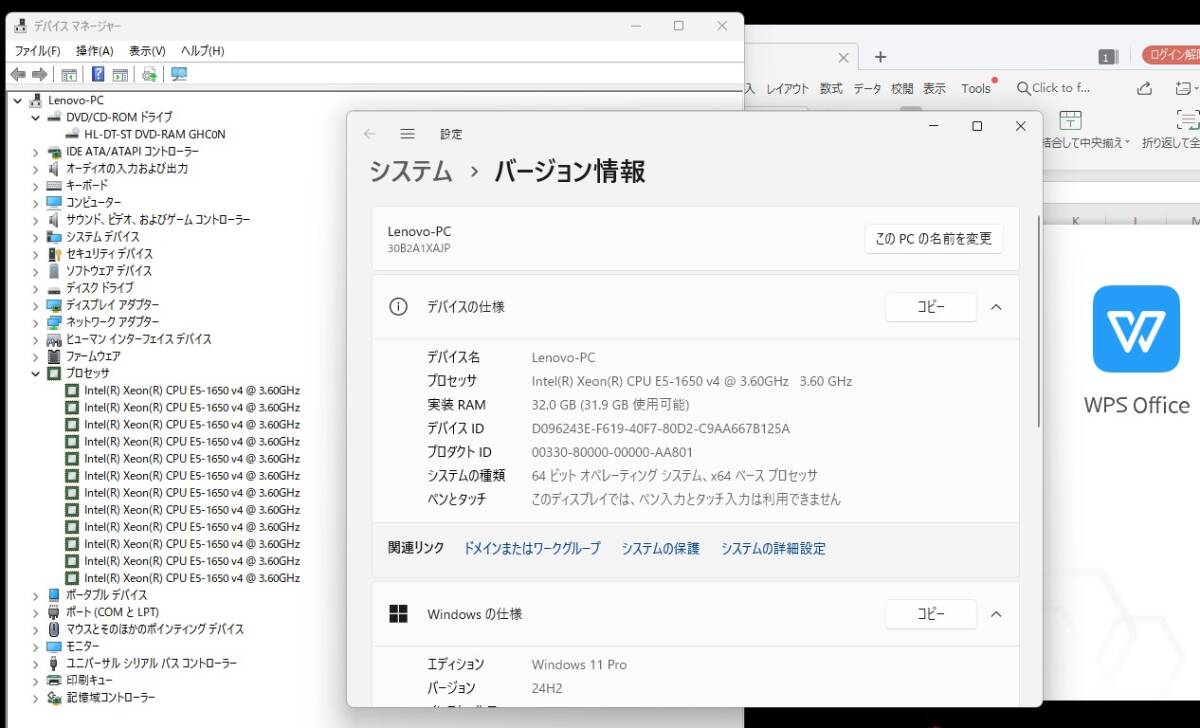Switch to the 数式 tab in WPS

point(831,88)
